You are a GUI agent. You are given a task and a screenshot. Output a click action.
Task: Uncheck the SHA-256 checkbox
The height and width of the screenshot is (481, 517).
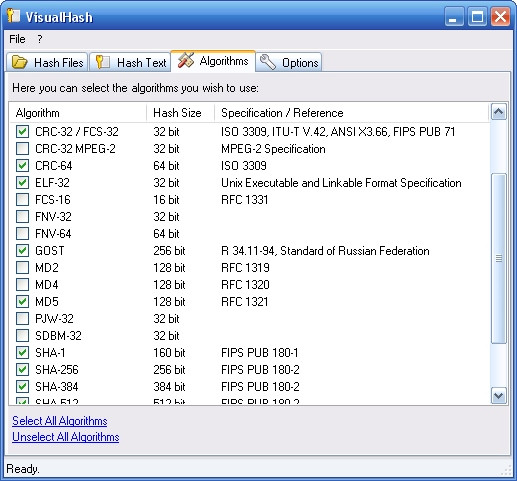[x=22, y=370]
